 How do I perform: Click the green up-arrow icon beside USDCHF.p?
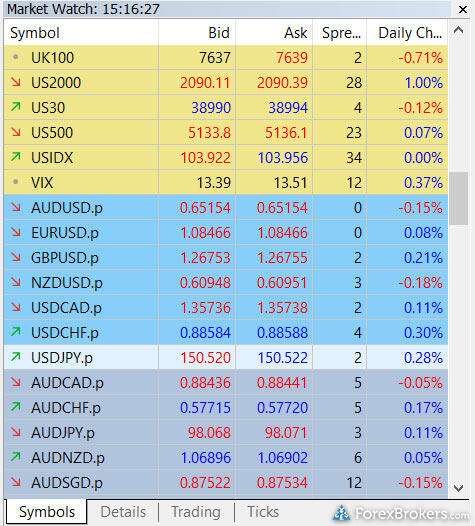coord(15,332)
